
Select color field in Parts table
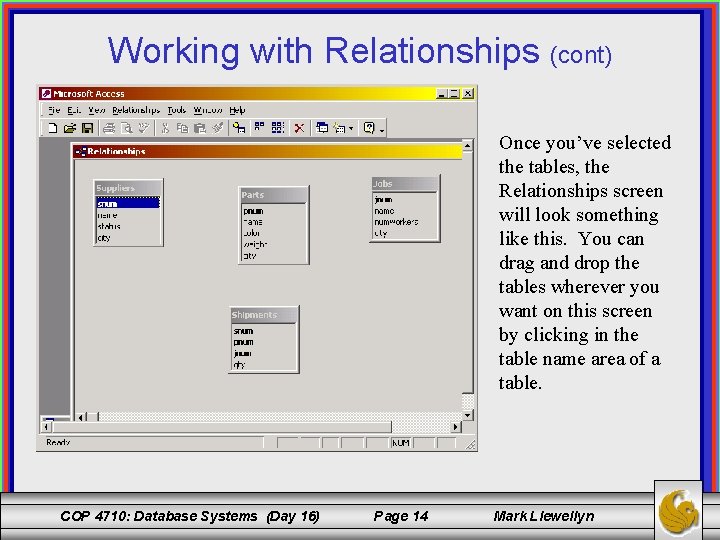[274, 233]
